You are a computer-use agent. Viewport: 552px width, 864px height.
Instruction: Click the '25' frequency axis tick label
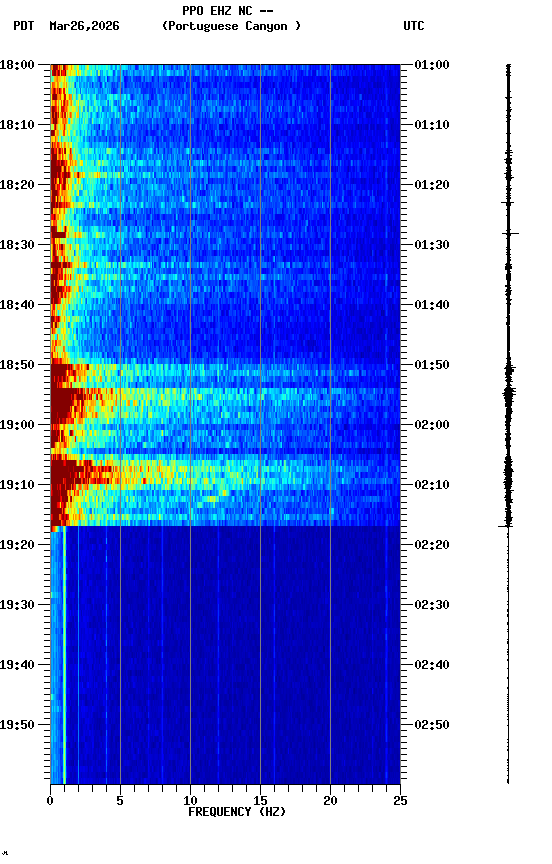point(400,801)
